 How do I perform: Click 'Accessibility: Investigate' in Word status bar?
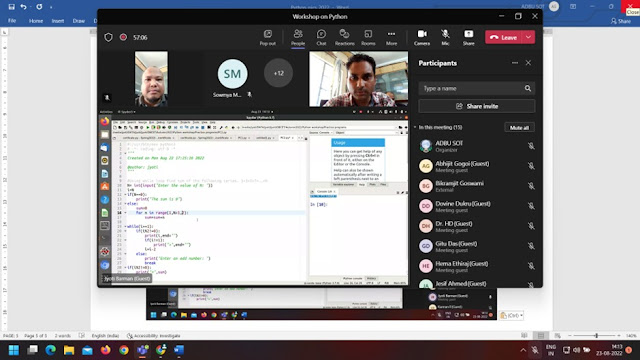153,336
